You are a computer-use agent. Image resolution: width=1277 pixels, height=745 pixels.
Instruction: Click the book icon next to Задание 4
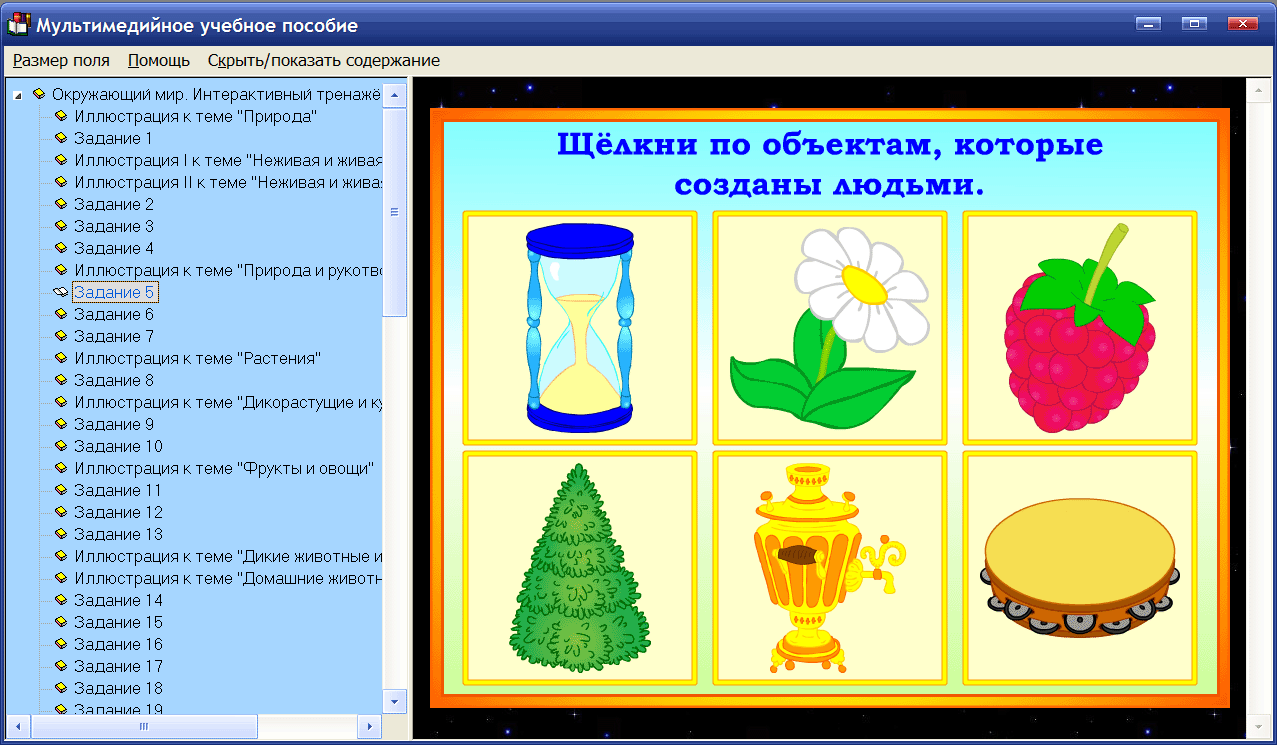point(60,248)
